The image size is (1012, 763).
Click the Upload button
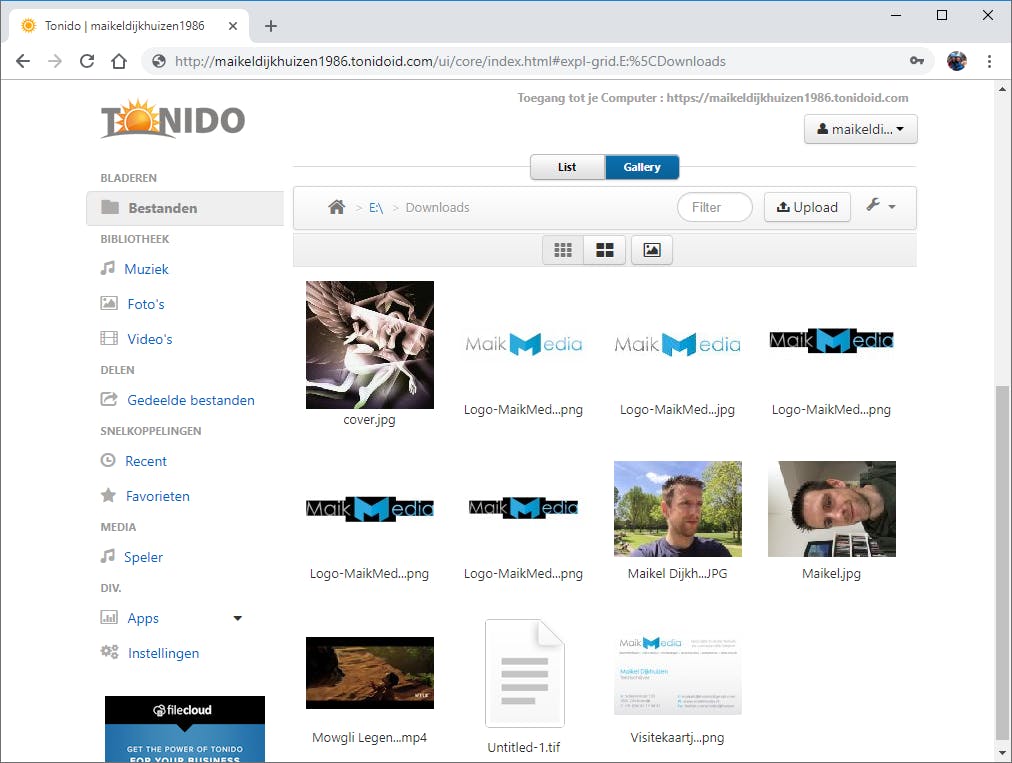[x=807, y=207]
